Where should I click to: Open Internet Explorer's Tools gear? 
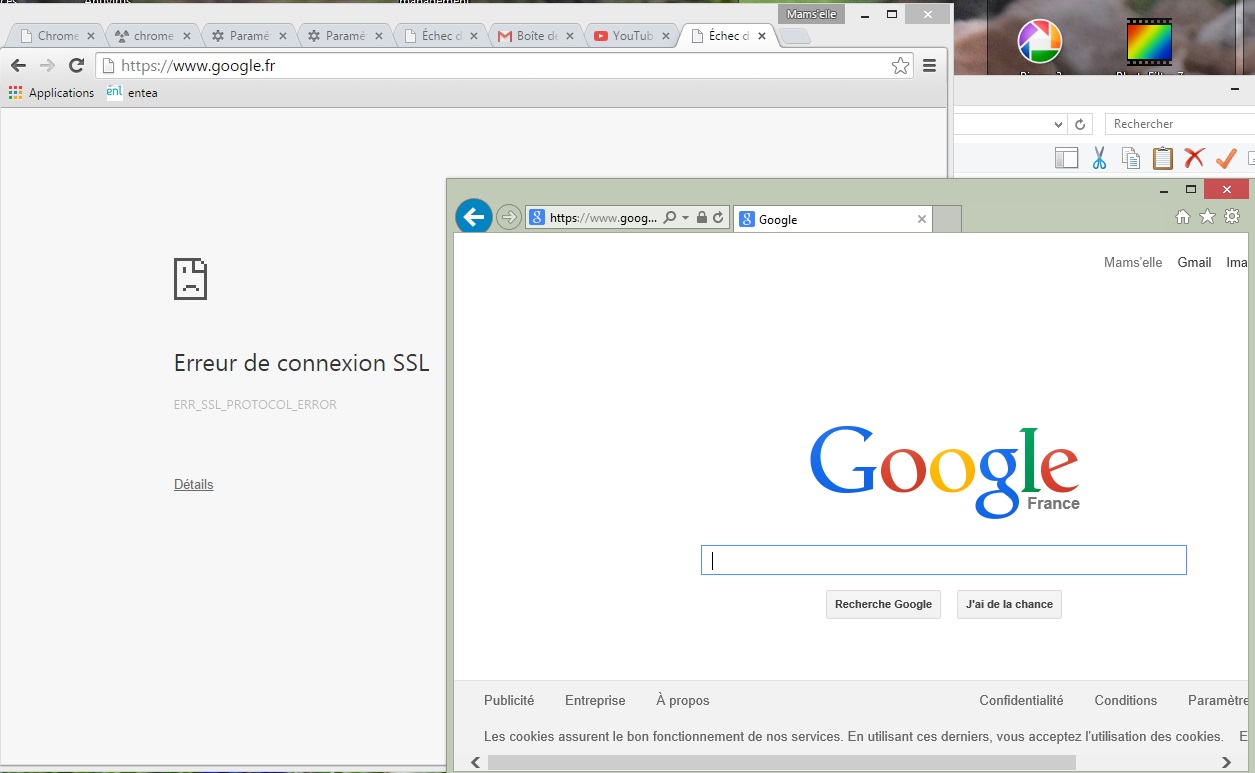point(1232,216)
